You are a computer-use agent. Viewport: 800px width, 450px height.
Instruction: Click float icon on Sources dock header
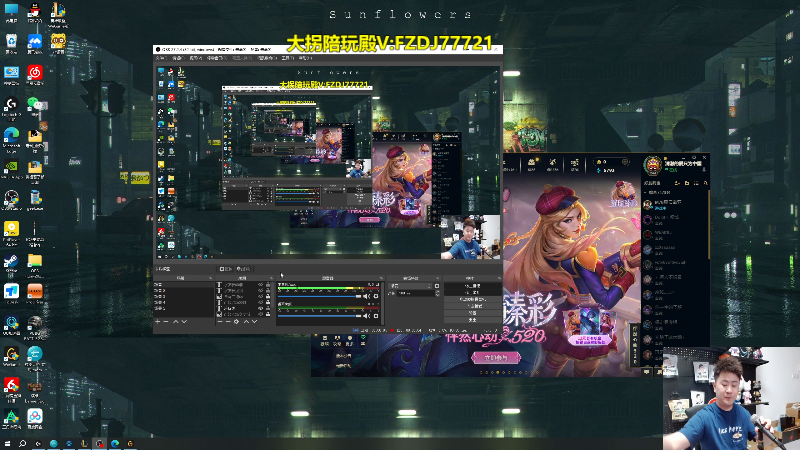point(271,278)
